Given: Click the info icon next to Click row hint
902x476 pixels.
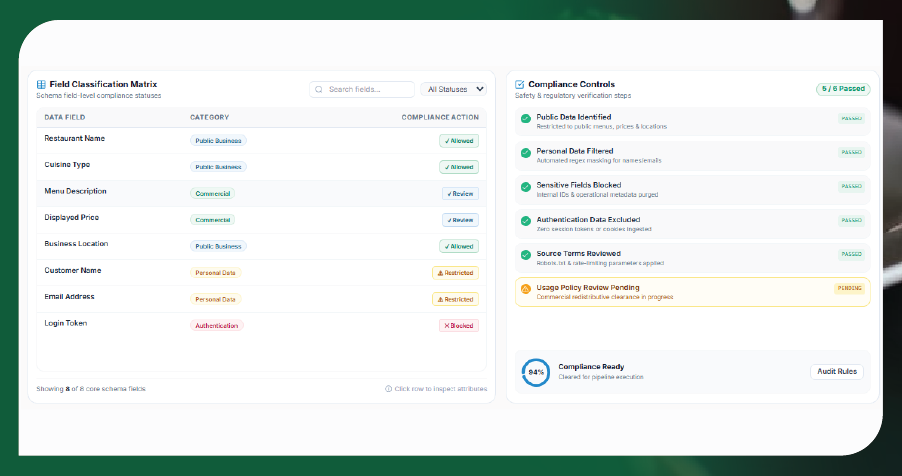Looking at the screenshot, I should pos(388,389).
